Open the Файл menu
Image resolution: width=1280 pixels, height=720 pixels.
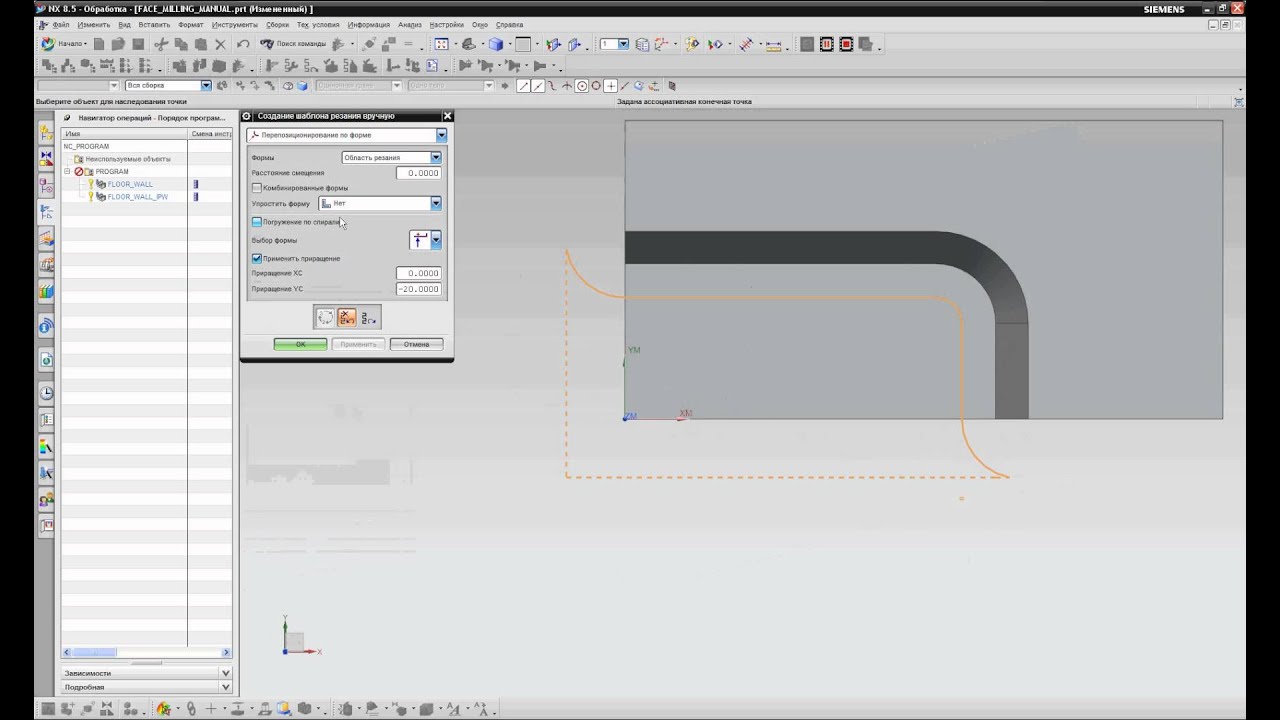[x=61, y=24]
